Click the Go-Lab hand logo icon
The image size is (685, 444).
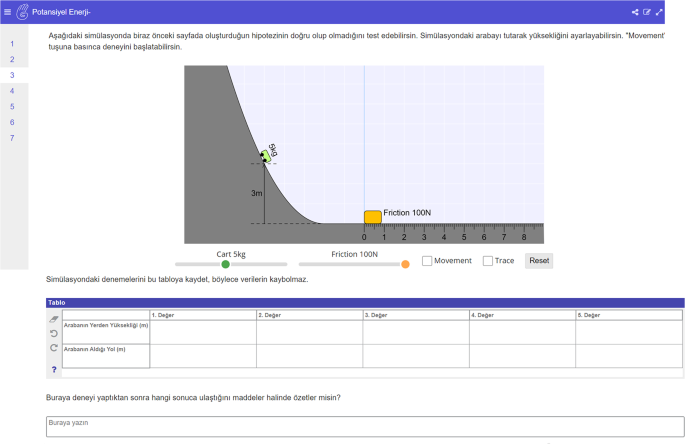pos(22,12)
